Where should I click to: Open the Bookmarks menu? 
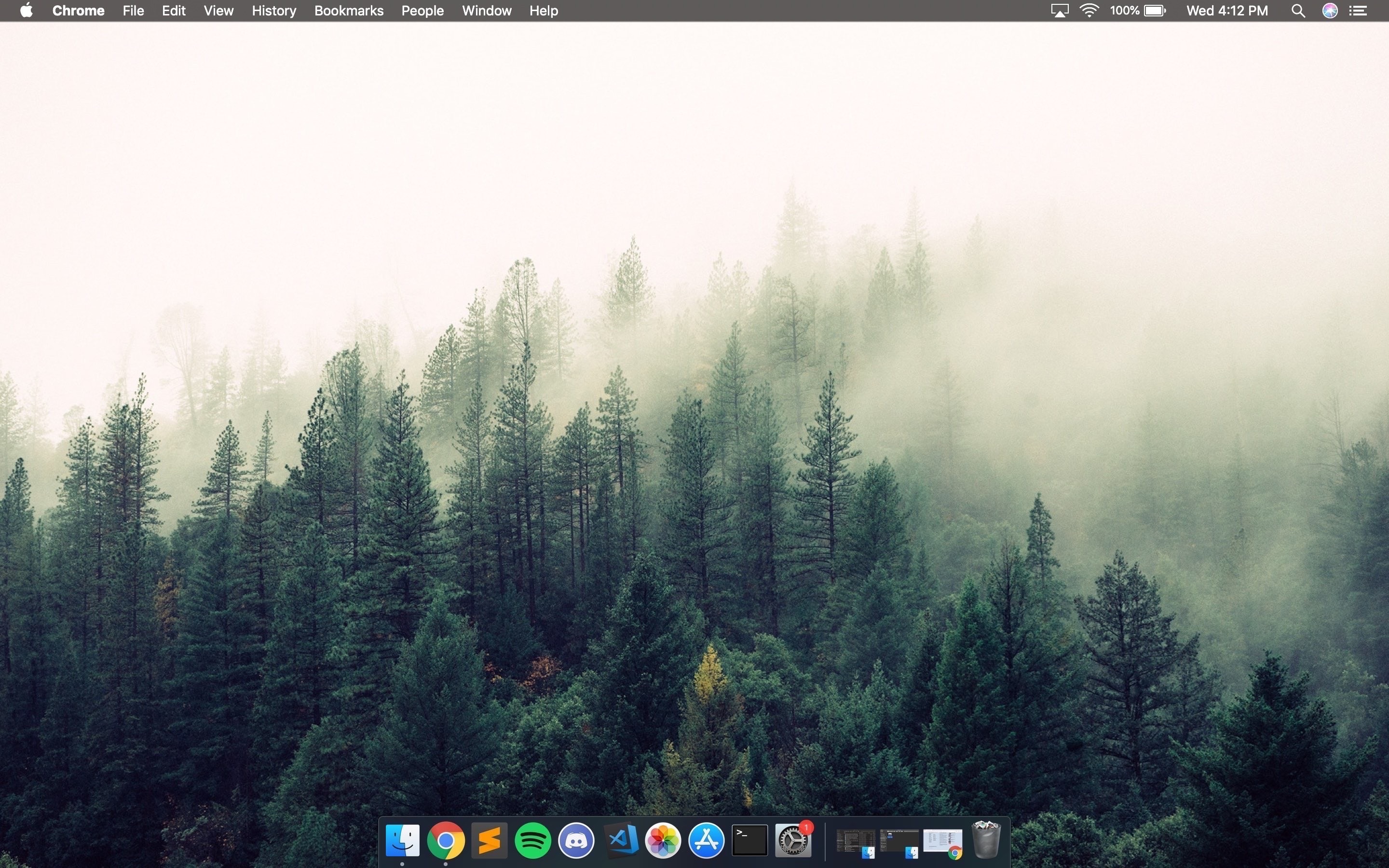(349, 10)
